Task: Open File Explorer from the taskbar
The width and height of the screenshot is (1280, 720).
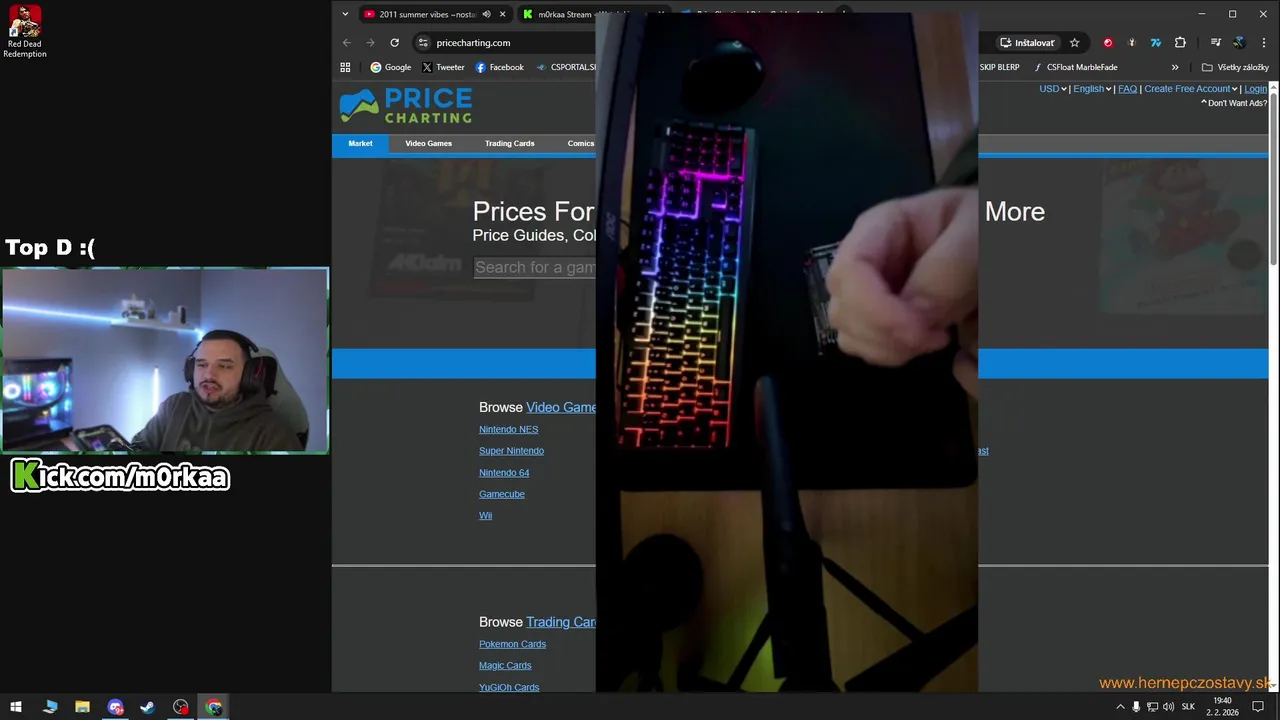Action: click(x=82, y=707)
